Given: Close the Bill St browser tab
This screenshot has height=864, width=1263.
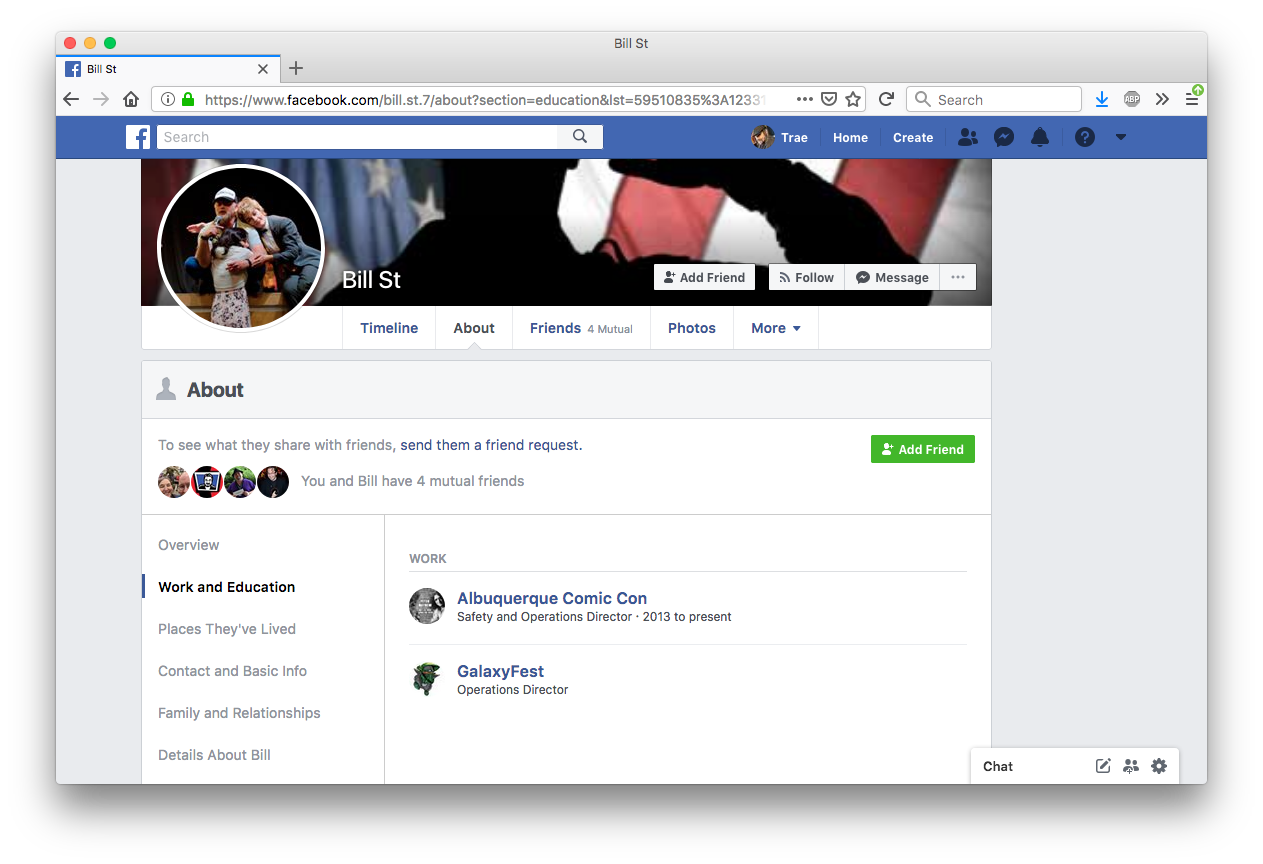Looking at the screenshot, I should coord(263,69).
